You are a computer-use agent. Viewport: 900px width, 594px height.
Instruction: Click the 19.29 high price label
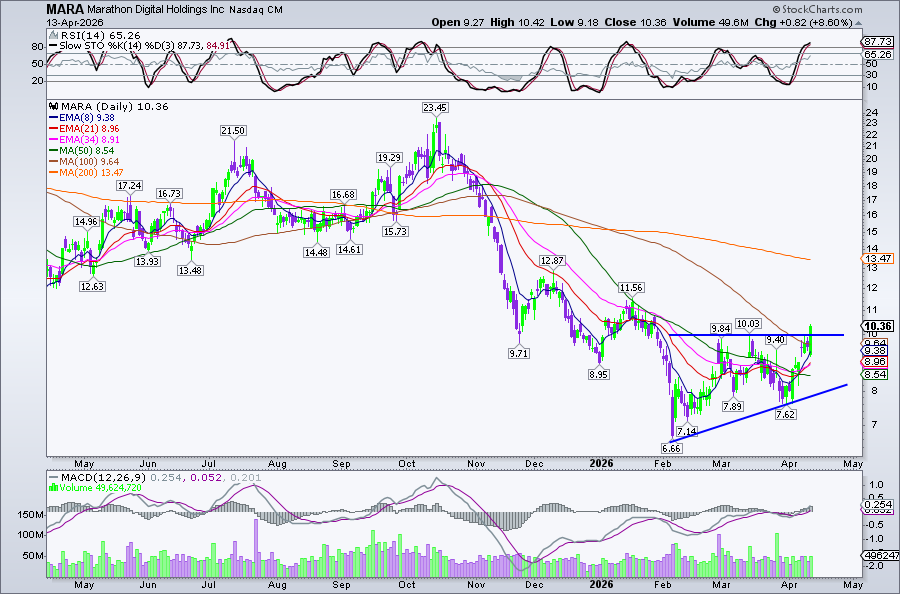[x=389, y=157]
